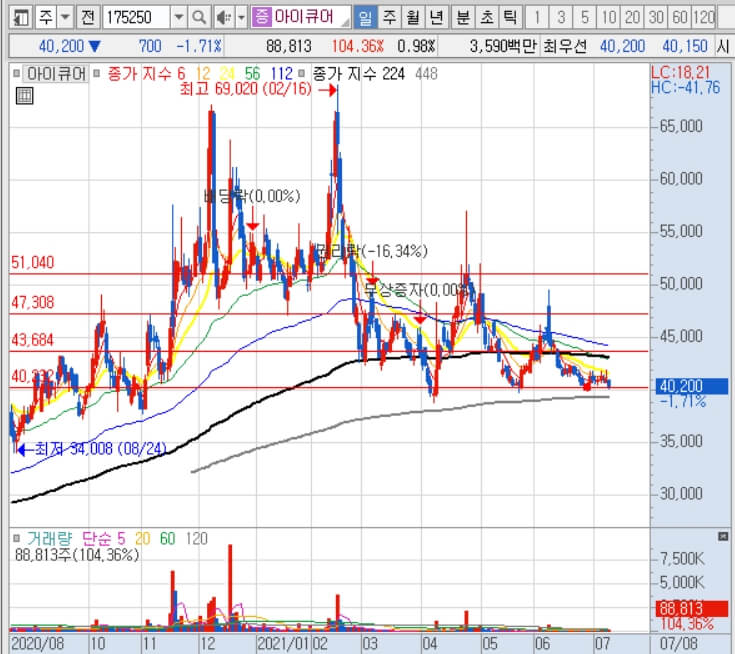
Task: Click the red 43,684 price line label
Action: click(x=32, y=340)
